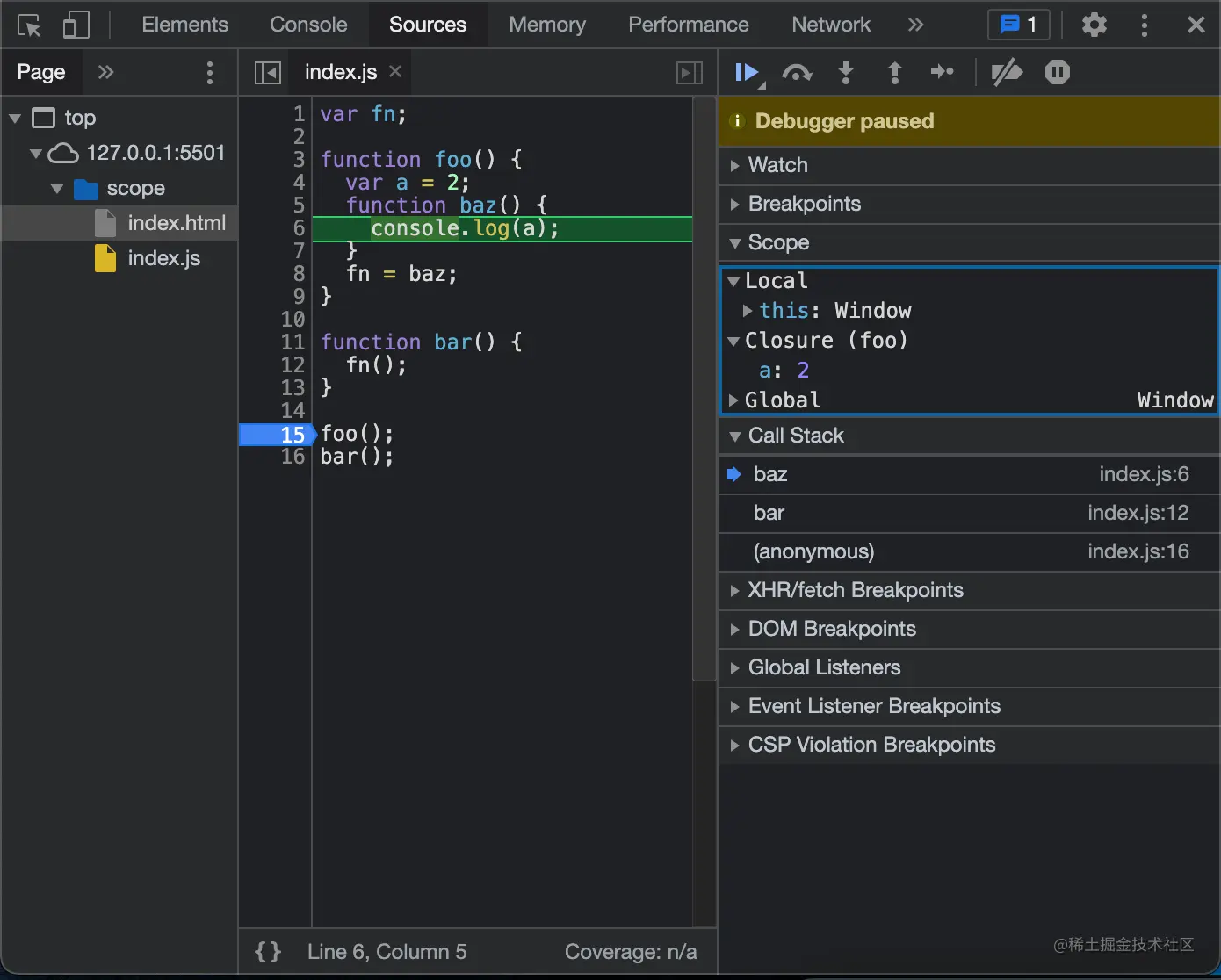Pretty print the source with braces icon

click(x=268, y=952)
